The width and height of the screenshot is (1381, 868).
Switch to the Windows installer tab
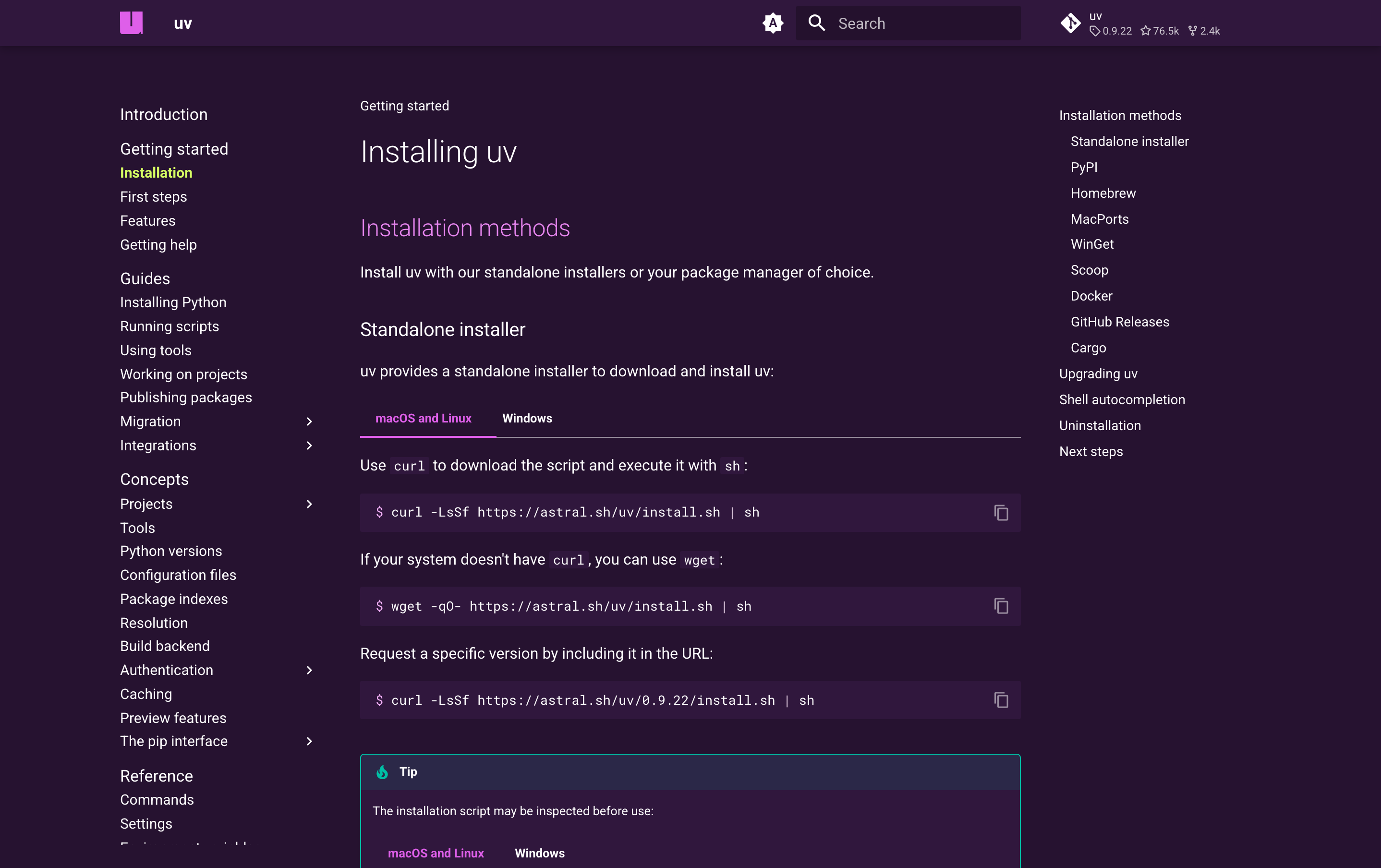[527, 419]
